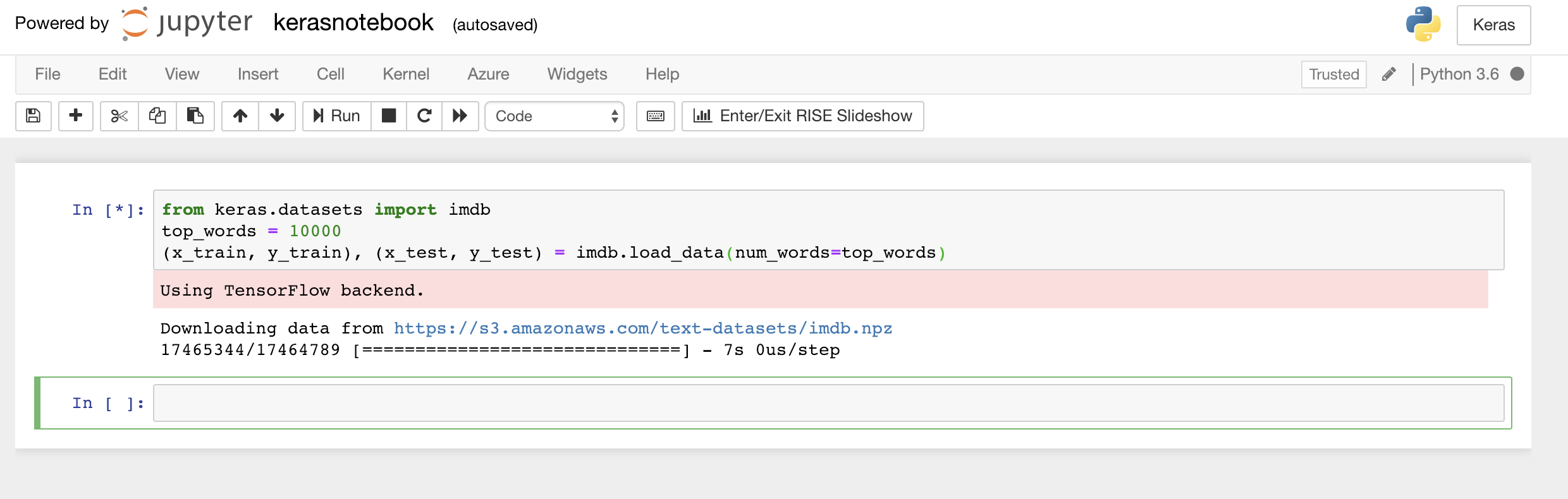Click the pencil edit mode icon
Image resolution: width=1568 pixels, height=499 pixels.
coord(1389,75)
